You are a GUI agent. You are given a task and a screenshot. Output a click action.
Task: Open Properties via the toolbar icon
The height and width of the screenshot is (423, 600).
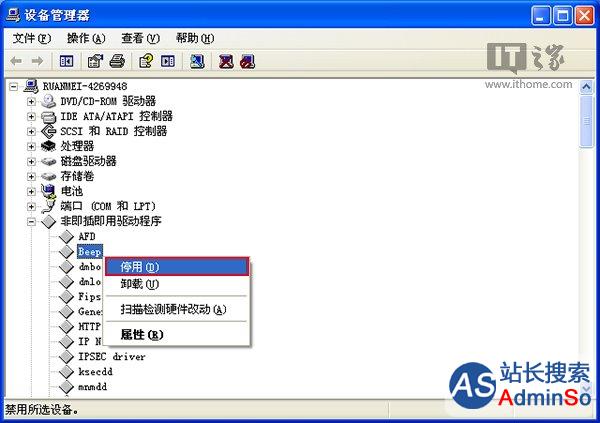[x=95, y=61]
